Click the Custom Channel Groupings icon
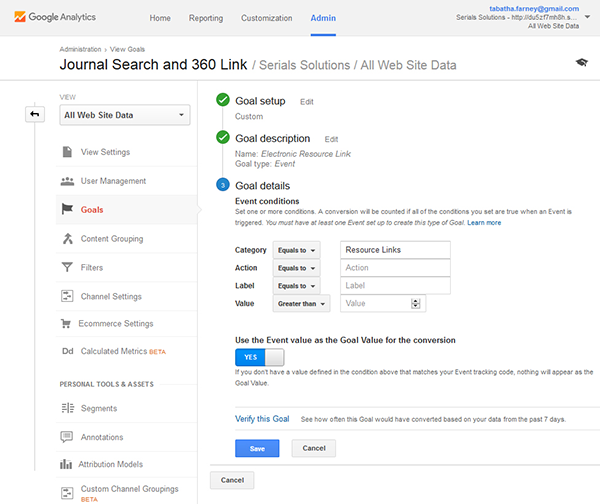 pyautogui.click(x=67, y=493)
